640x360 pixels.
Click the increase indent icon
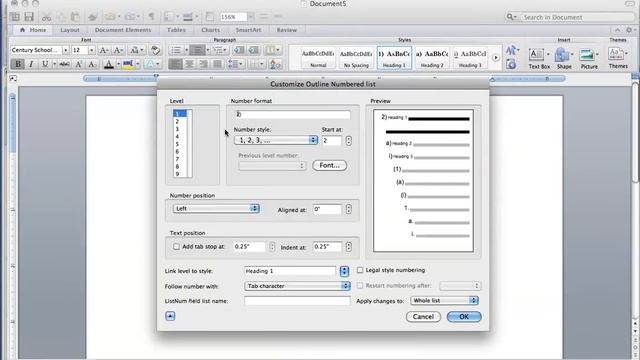[253, 50]
